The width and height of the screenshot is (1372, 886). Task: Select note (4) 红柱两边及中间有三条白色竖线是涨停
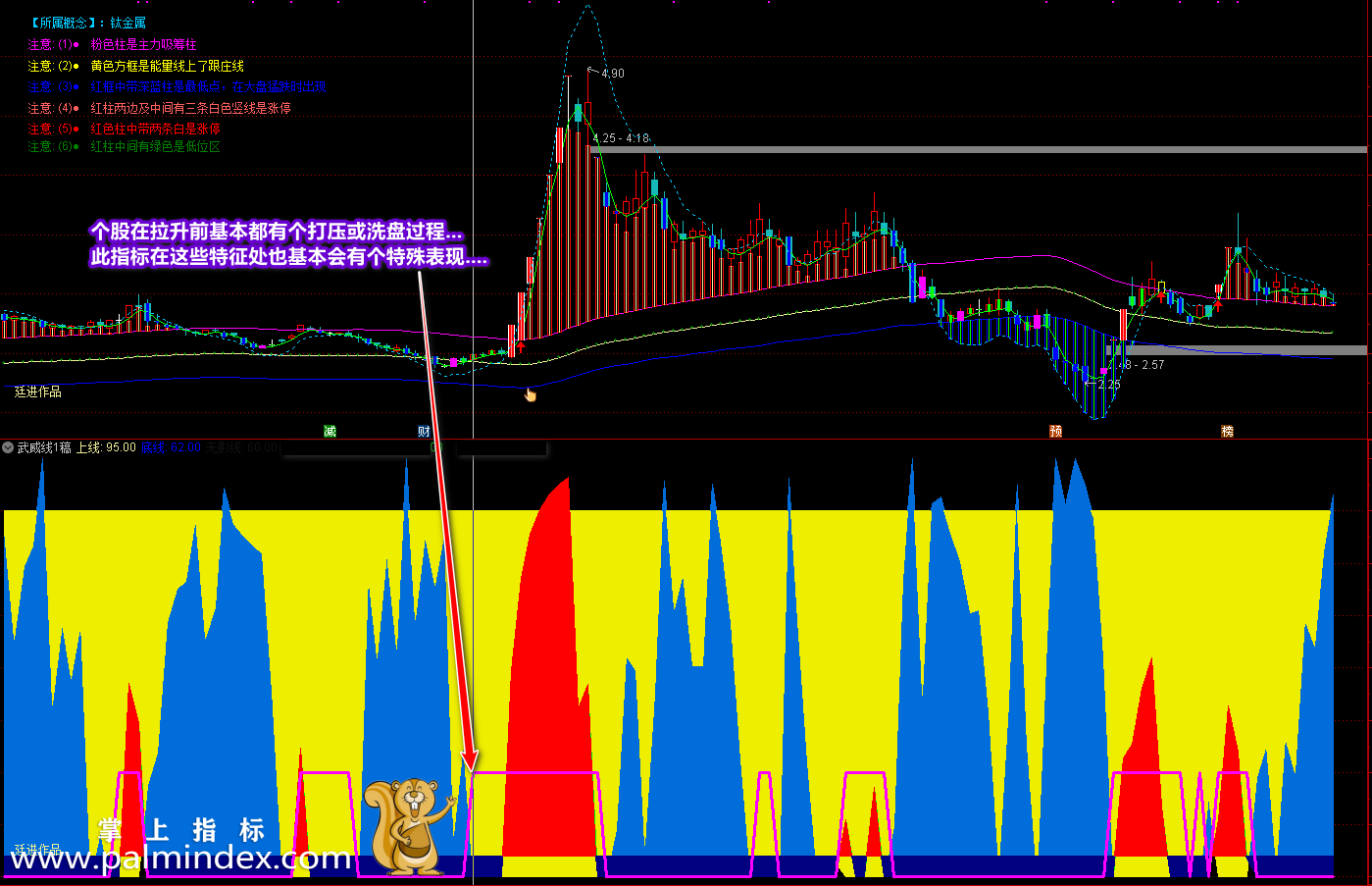159,108
